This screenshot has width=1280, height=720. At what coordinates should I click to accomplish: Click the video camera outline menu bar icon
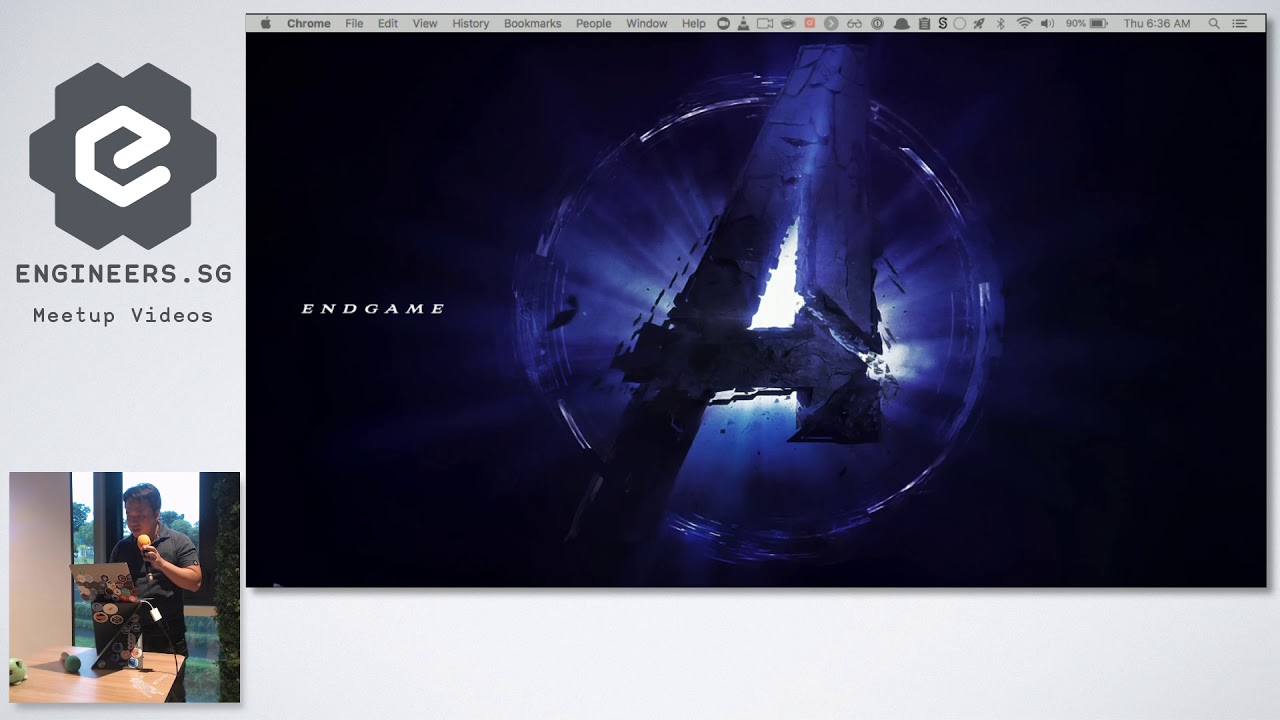click(765, 23)
